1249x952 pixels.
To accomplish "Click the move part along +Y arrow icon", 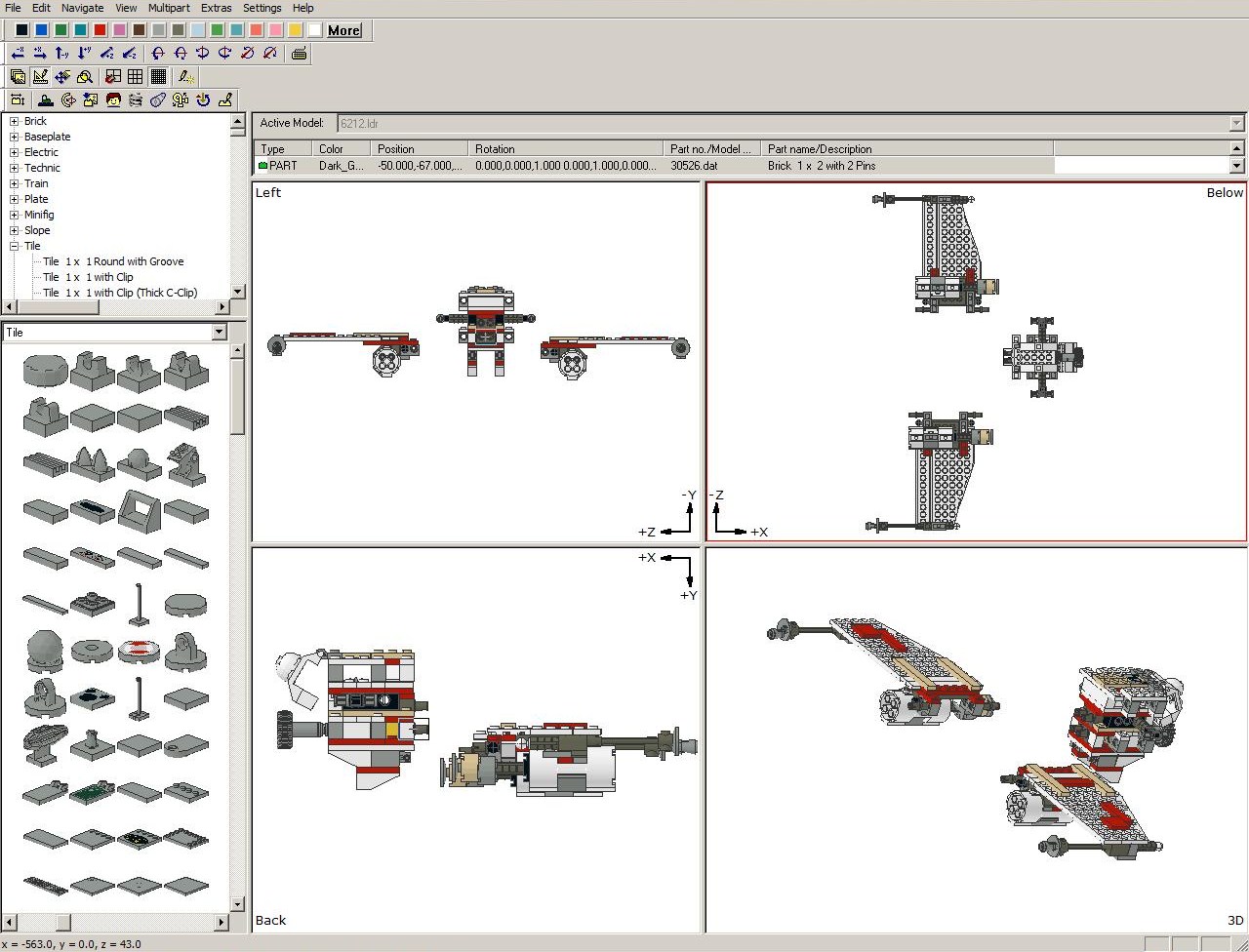I will (84, 53).
